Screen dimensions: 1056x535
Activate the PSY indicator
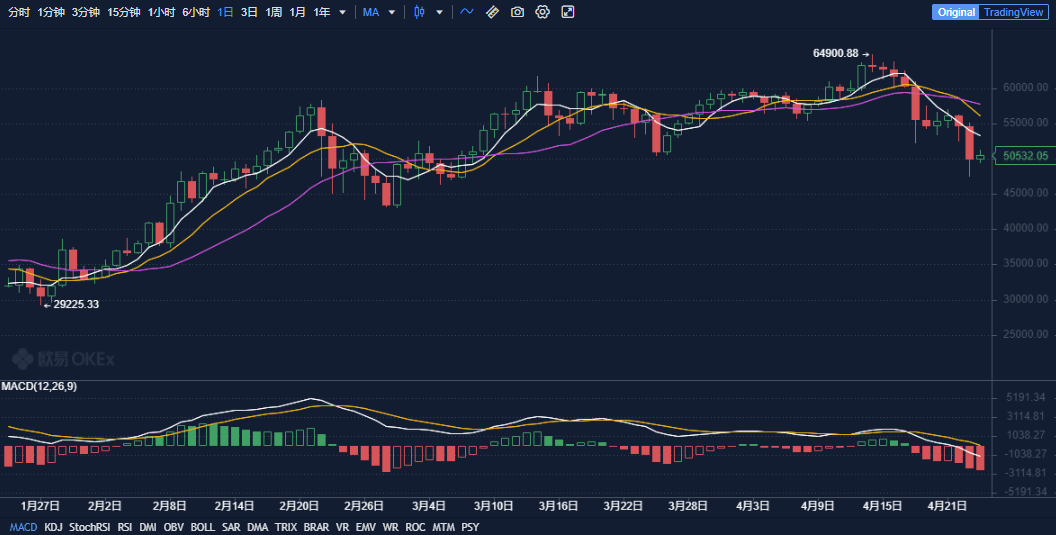click(x=470, y=527)
